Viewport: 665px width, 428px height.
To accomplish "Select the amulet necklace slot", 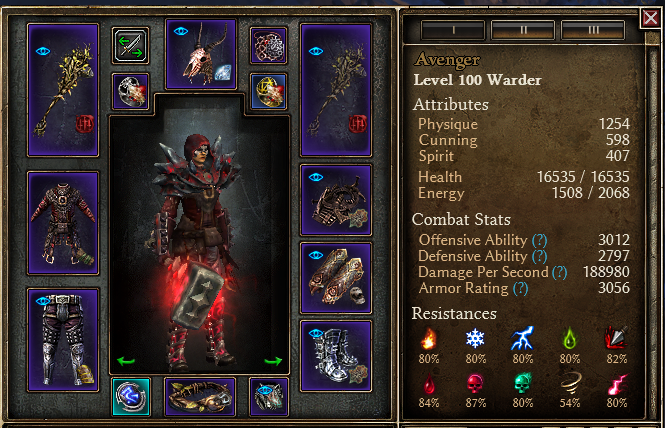I will click(x=268, y=45).
